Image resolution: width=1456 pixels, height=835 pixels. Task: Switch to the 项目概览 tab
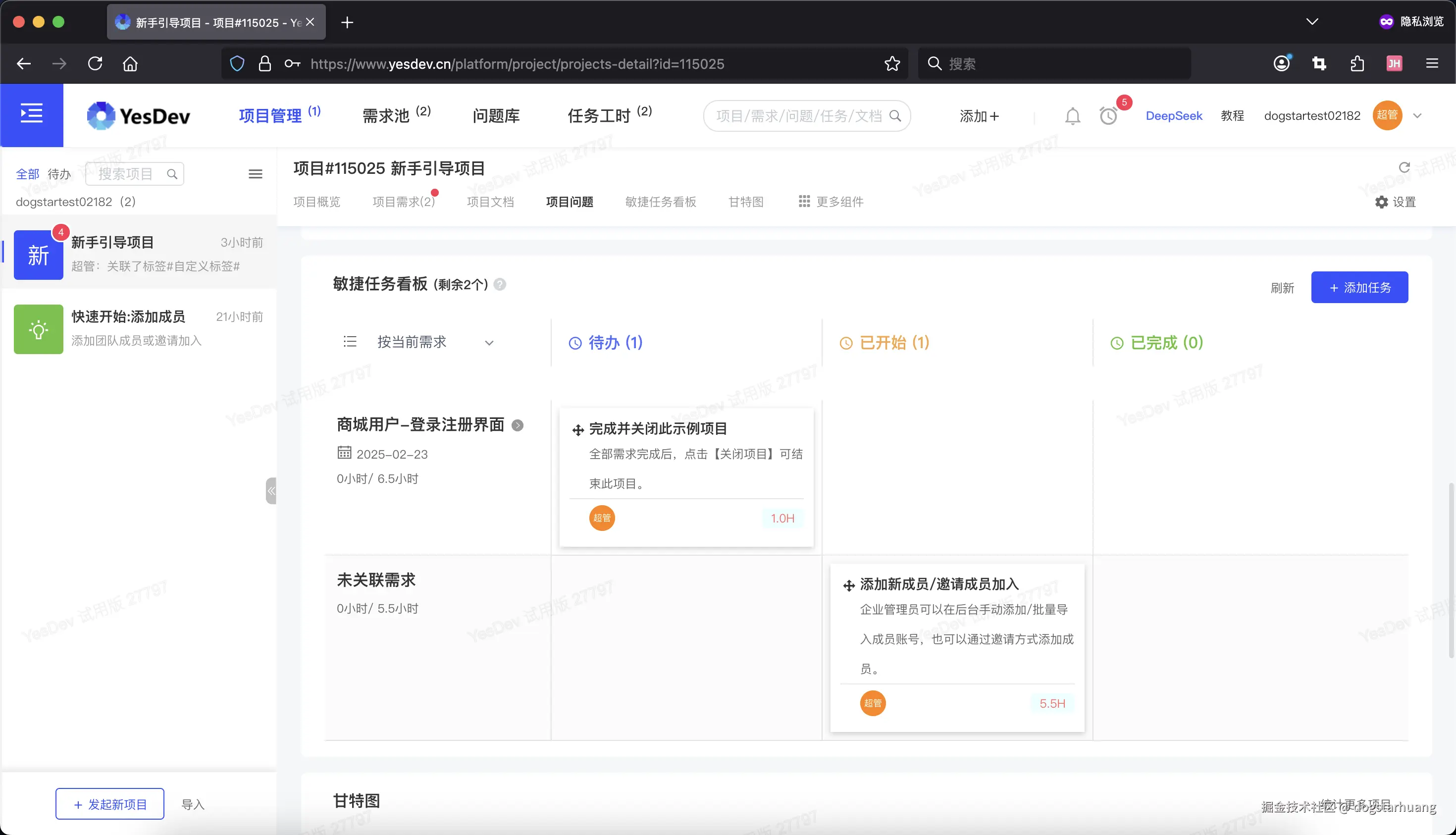tap(316, 201)
